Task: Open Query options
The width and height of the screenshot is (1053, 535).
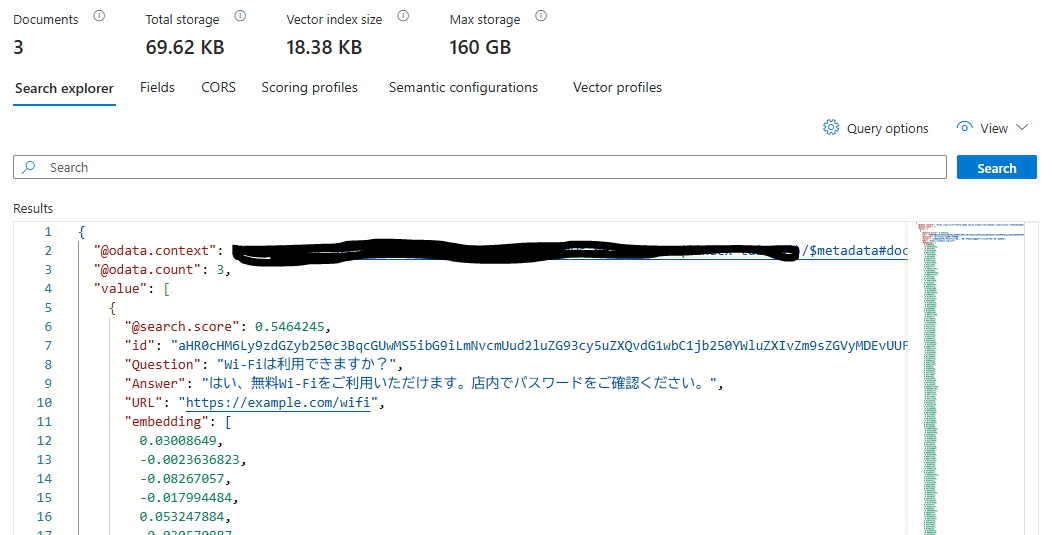Action: pos(876,128)
